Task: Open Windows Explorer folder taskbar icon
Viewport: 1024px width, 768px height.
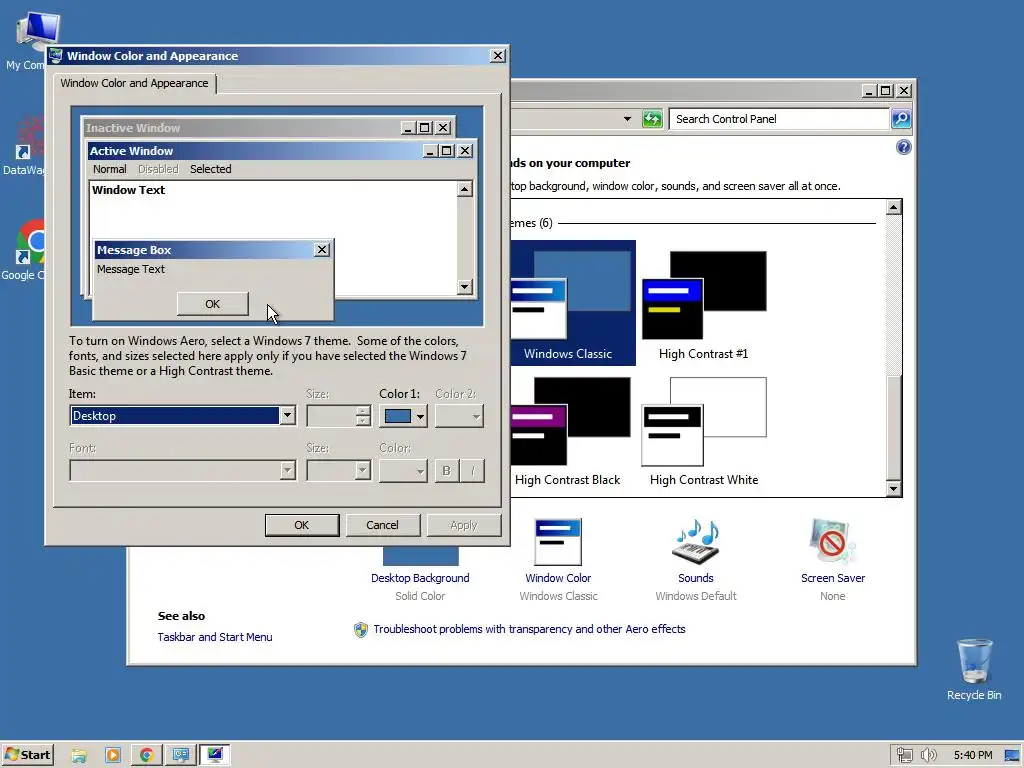Action: [79, 756]
